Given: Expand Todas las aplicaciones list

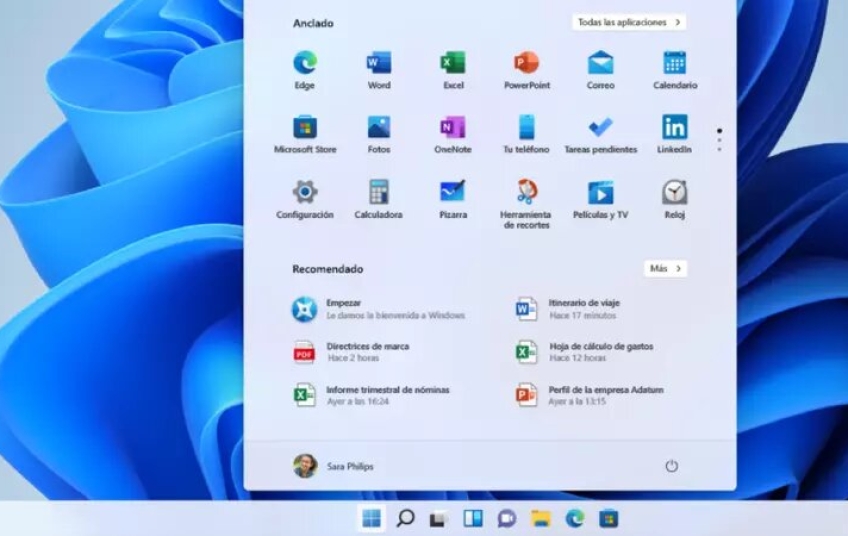Looking at the screenshot, I should point(629,22).
